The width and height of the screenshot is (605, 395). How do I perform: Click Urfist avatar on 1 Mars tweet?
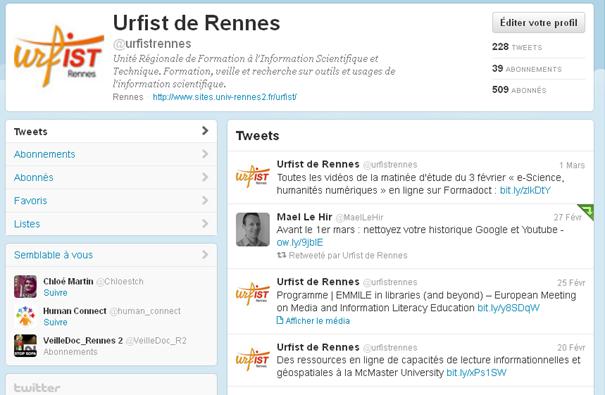(x=253, y=177)
